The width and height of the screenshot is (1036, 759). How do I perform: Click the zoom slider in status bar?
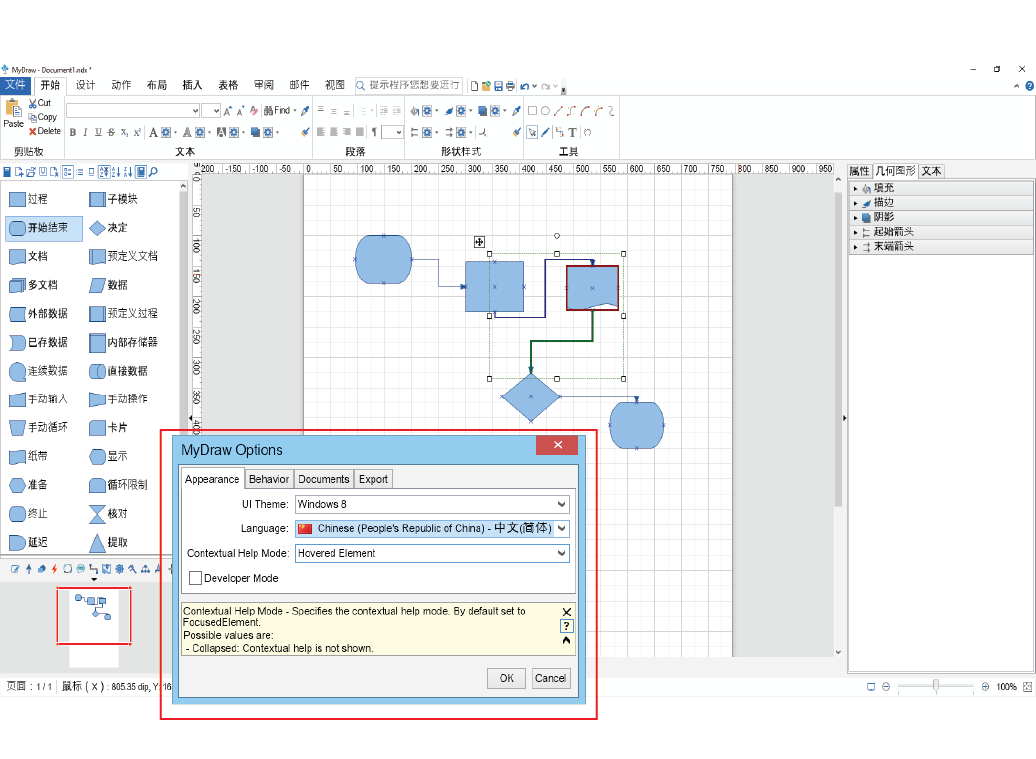click(x=936, y=687)
